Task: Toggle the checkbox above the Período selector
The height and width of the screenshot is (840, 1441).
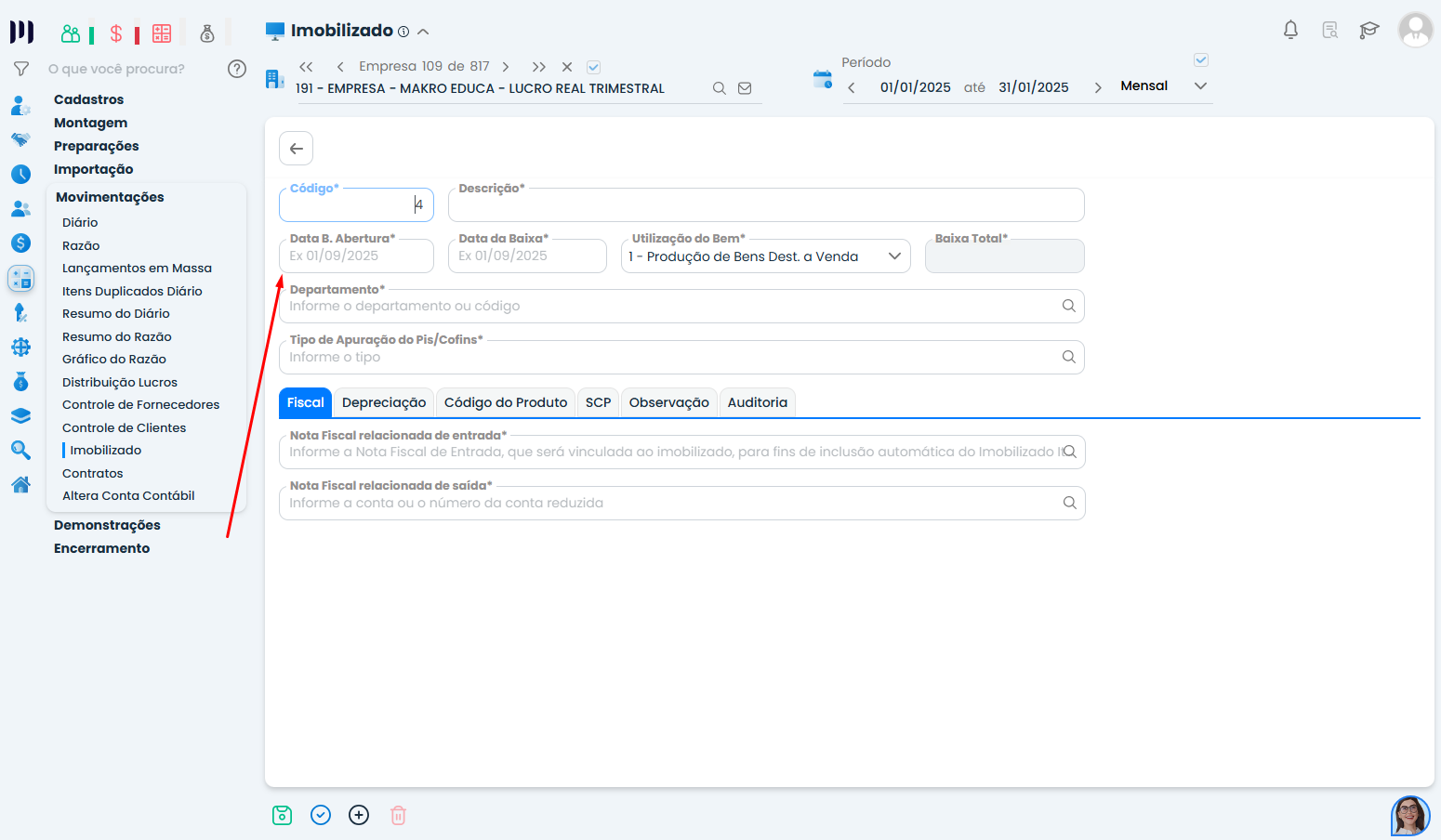Action: point(1200,60)
